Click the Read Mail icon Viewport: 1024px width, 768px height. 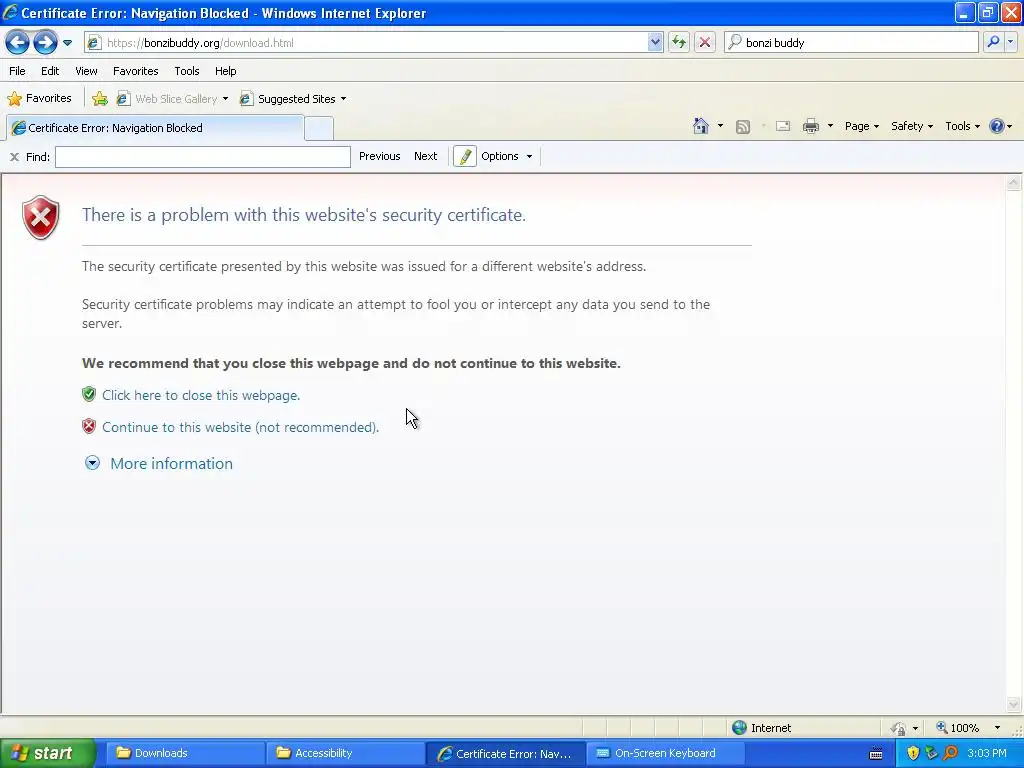tap(783, 126)
